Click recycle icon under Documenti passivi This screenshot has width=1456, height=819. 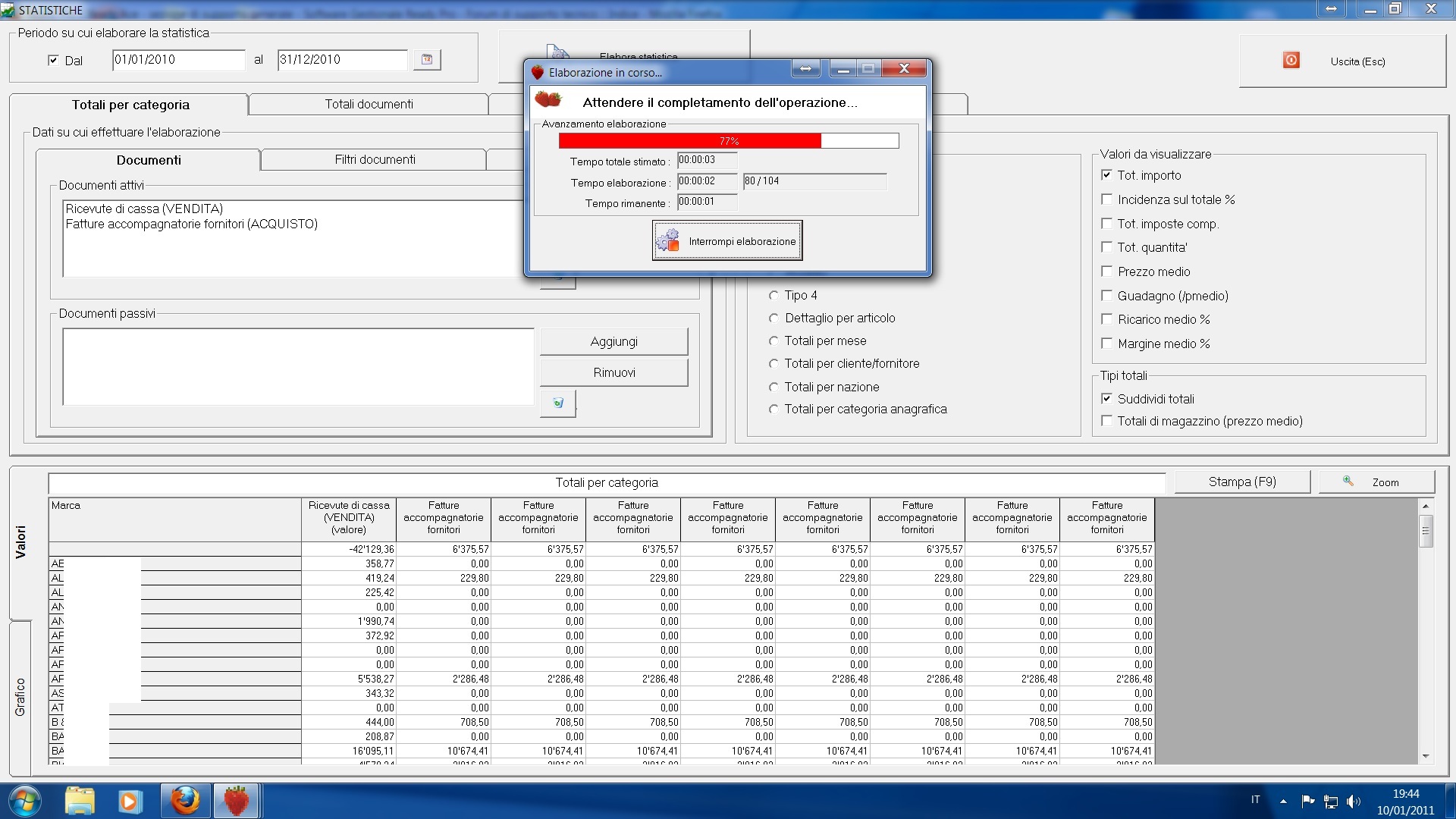click(x=558, y=403)
